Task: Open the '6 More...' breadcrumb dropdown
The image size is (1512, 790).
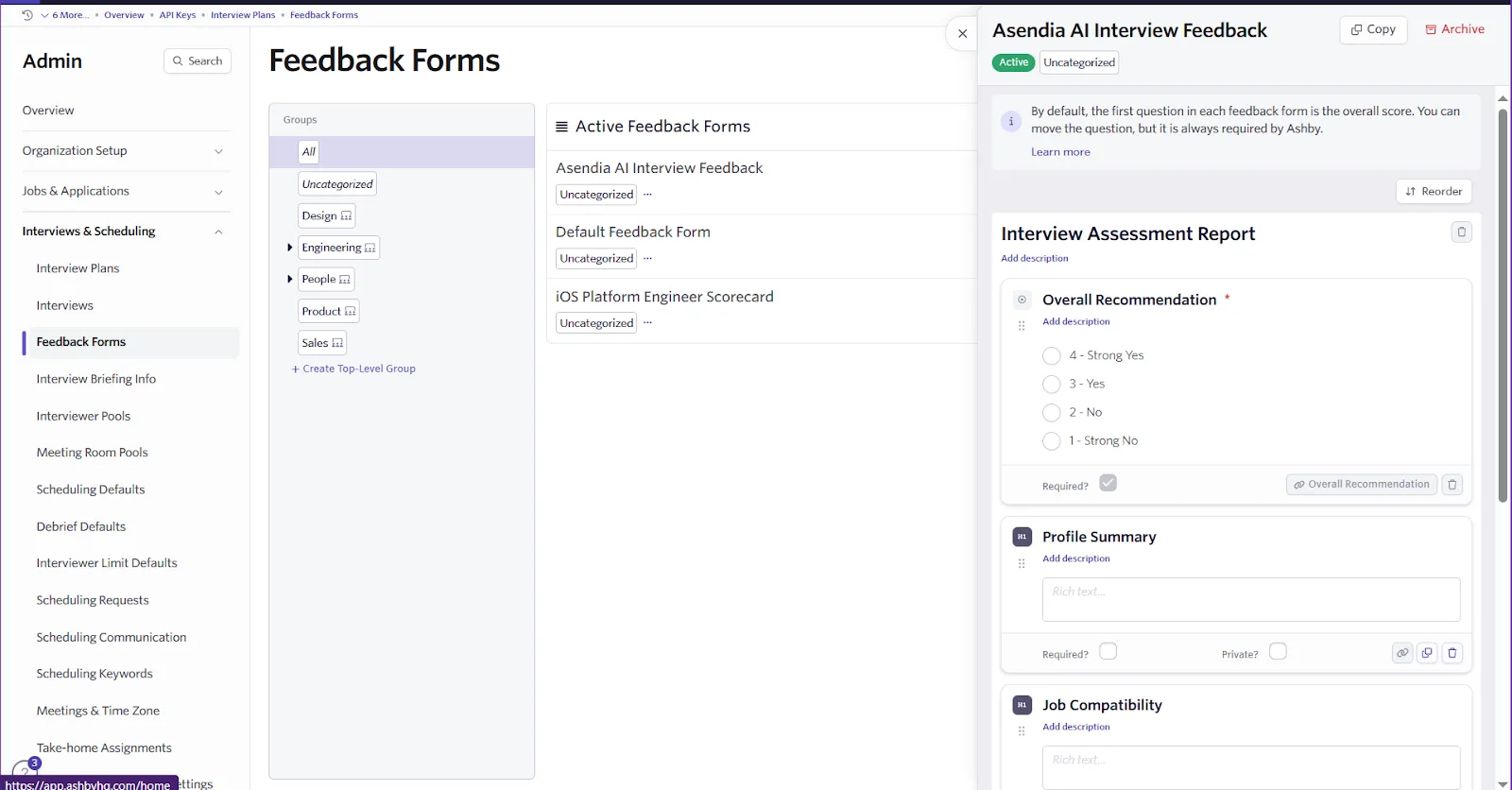Action: coord(64,15)
